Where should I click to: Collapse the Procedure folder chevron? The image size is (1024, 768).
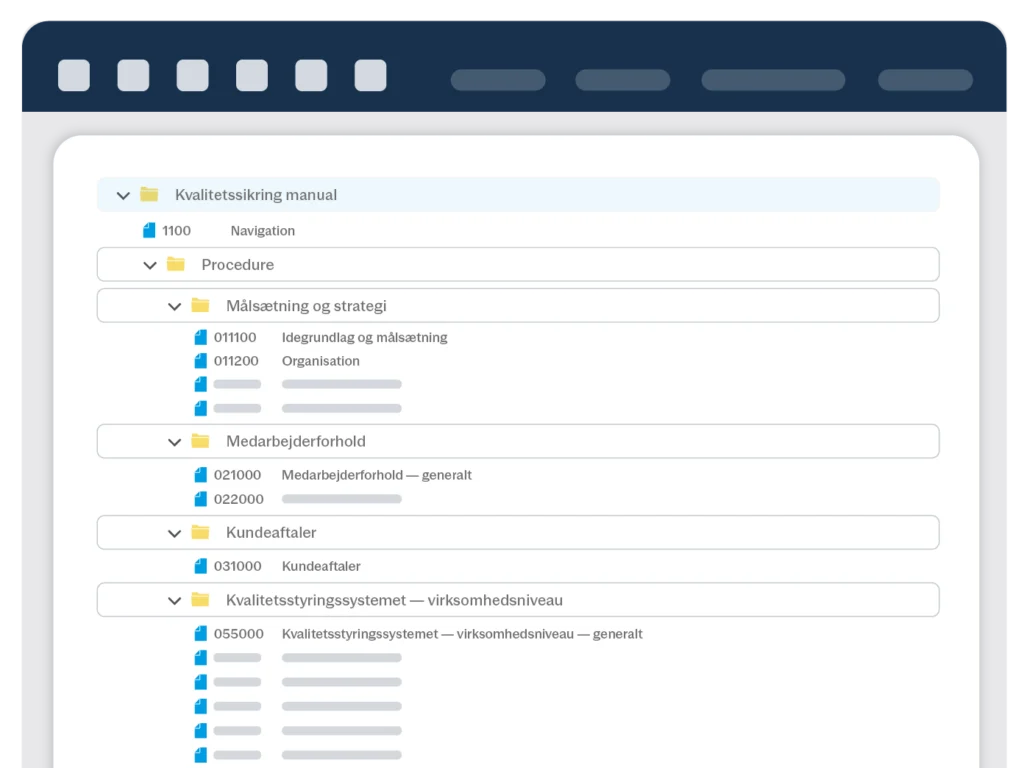coord(150,265)
